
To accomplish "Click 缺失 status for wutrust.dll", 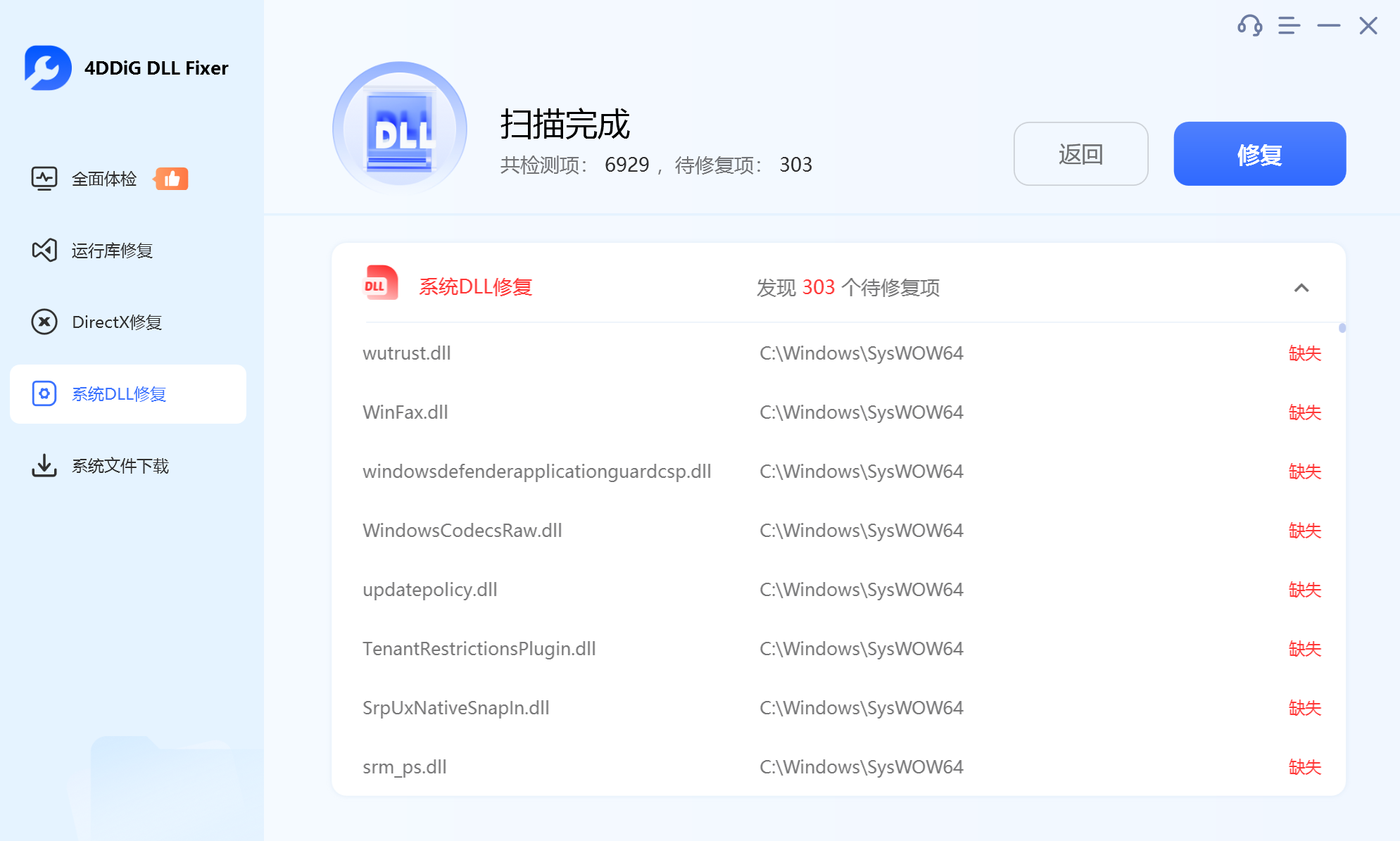I will click(x=1304, y=353).
